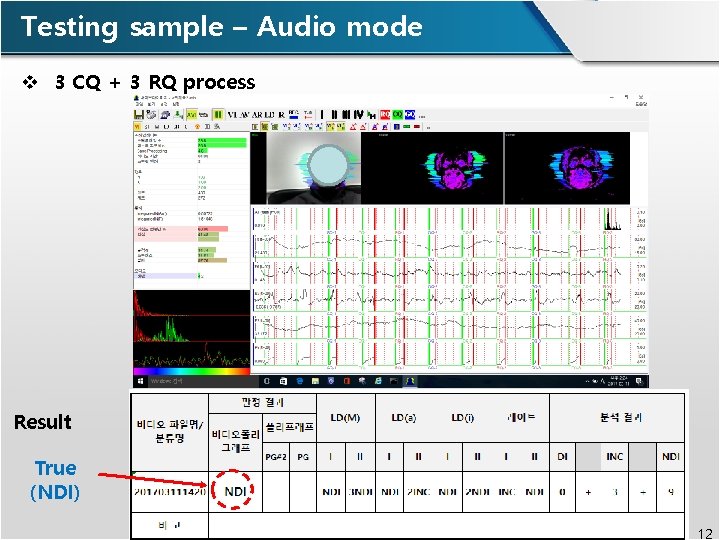
Task: Click the dark red bar icon in second toolbar
Action: tap(417, 127)
